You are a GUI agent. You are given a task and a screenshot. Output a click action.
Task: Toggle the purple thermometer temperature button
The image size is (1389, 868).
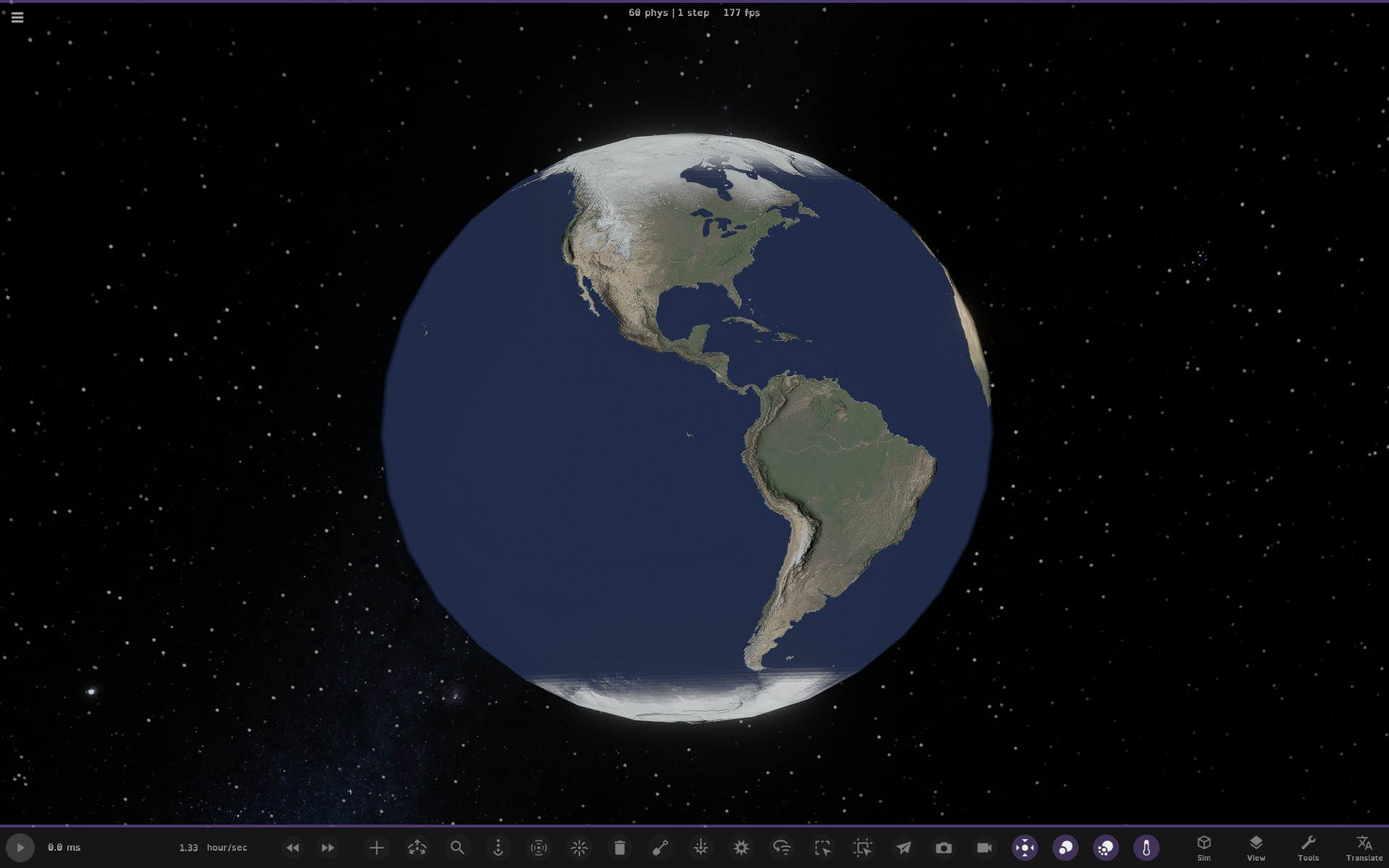point(1146,848)
